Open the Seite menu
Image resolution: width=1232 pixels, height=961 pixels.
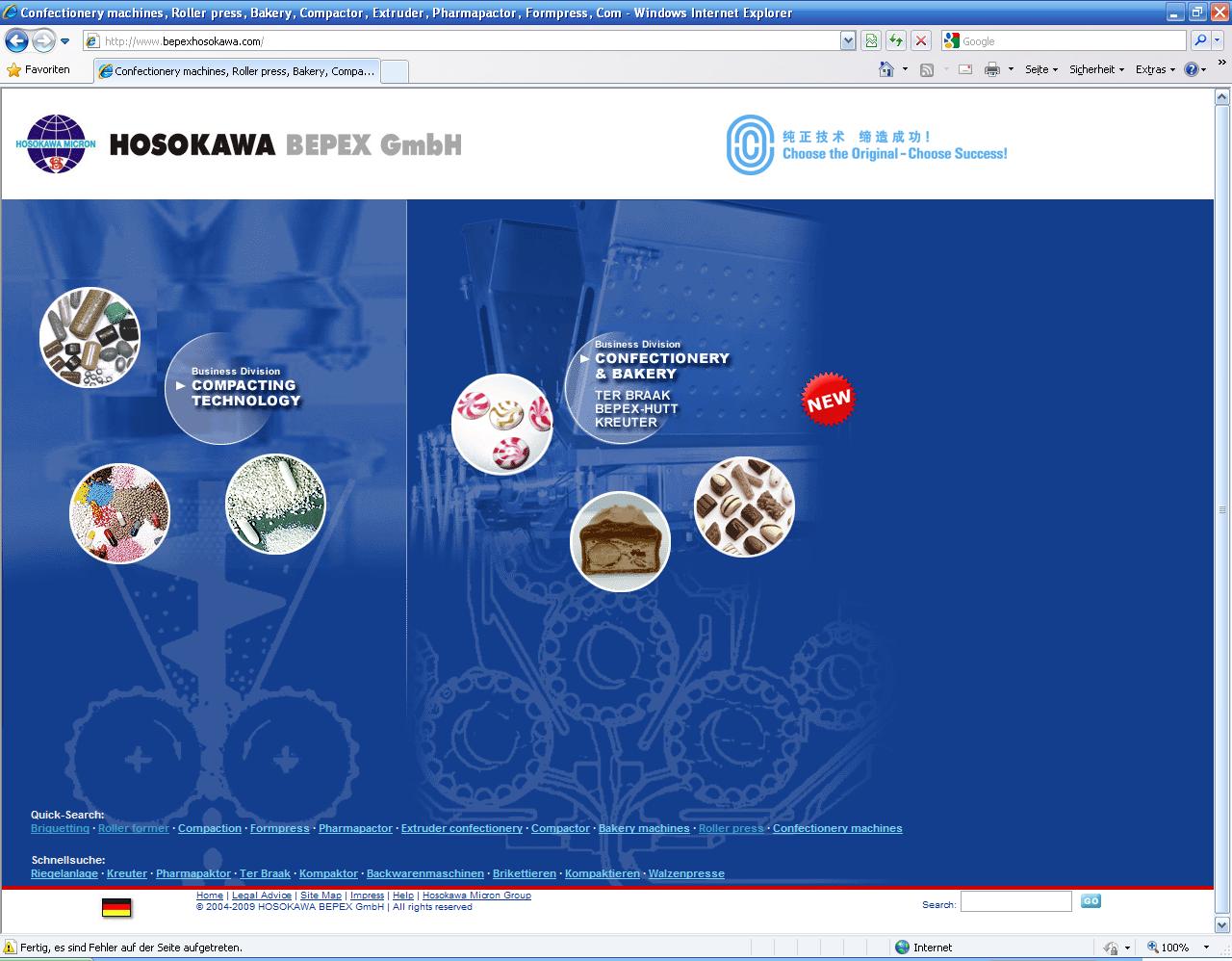tap(1040, 69)
